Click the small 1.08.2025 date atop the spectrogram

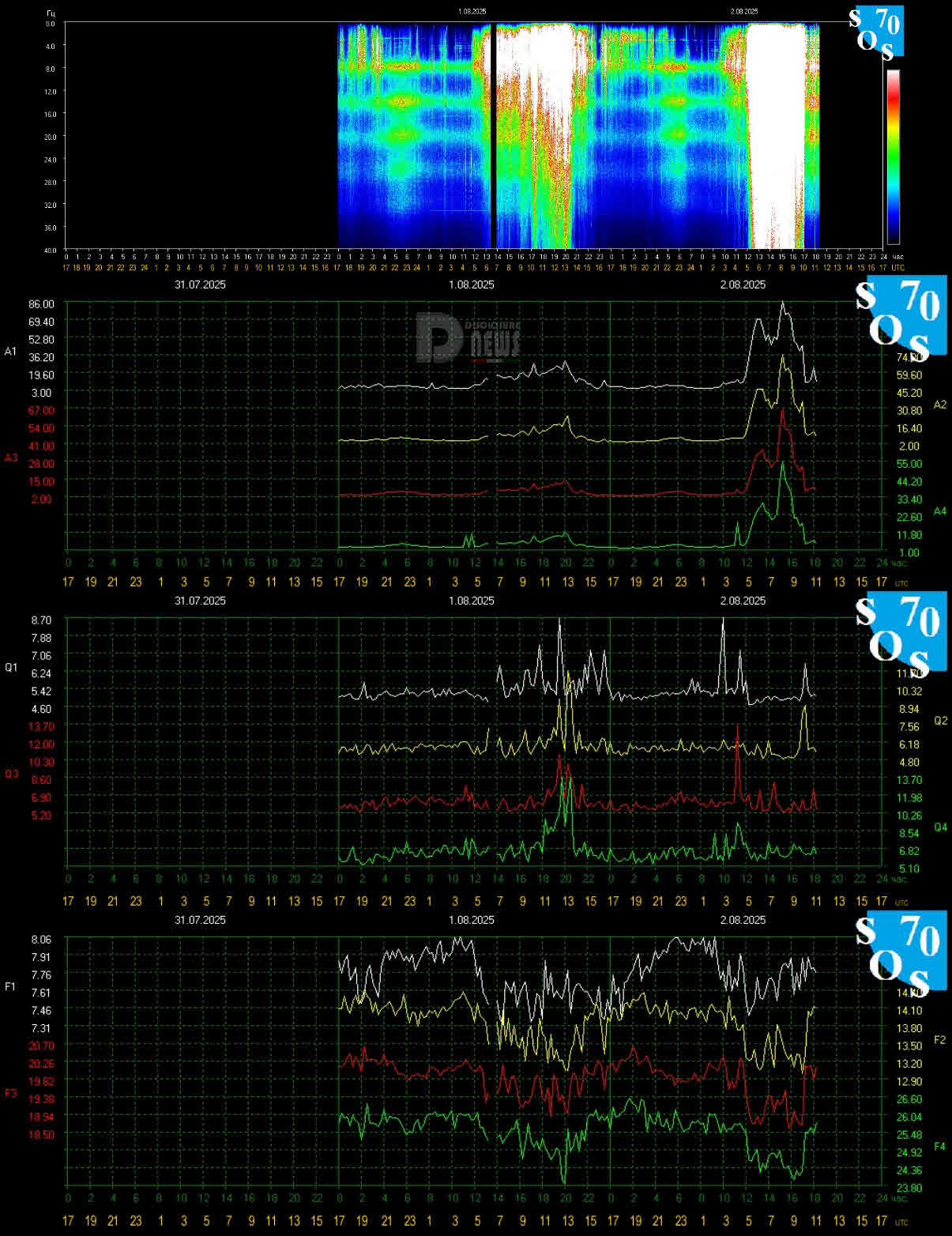pyautogui.click(x=472, y=12)
